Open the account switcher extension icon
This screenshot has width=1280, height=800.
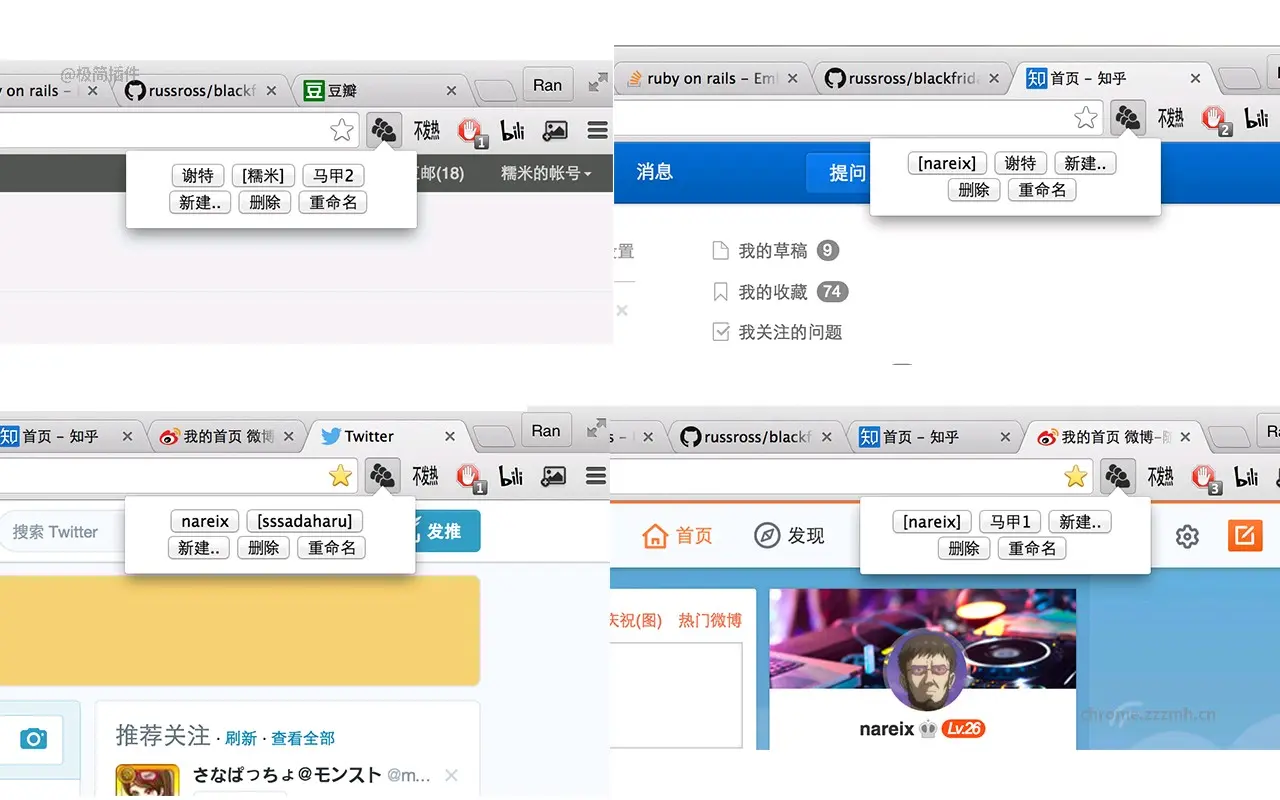[x=383, y=130]
